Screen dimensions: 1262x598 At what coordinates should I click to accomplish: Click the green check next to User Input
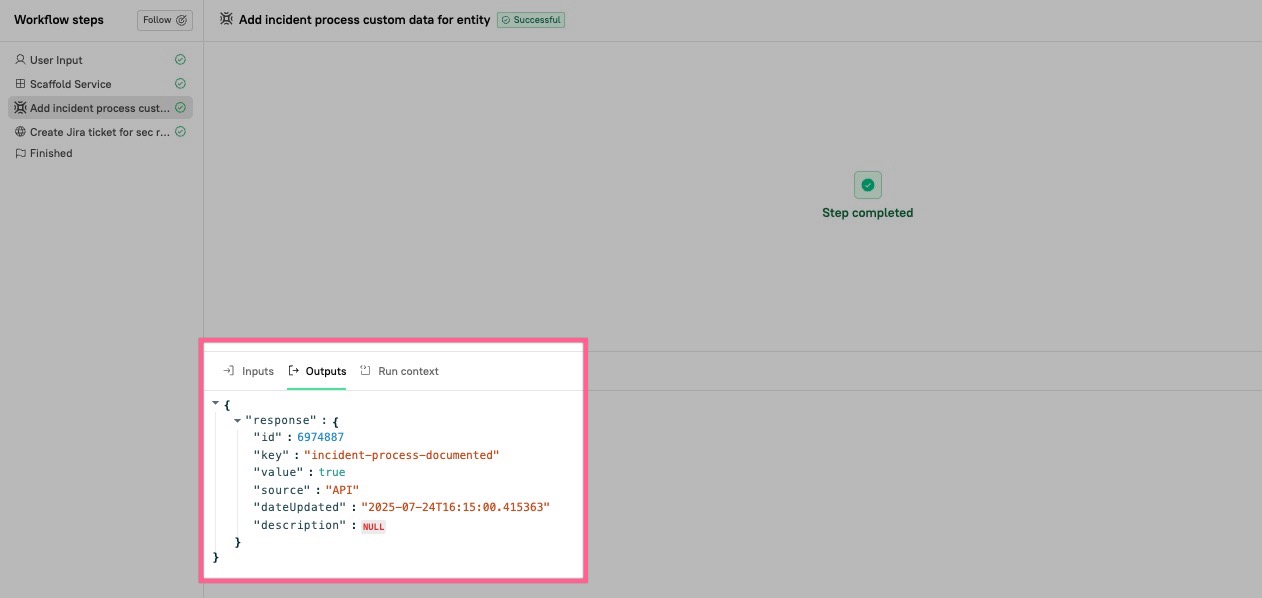point(180,60)
